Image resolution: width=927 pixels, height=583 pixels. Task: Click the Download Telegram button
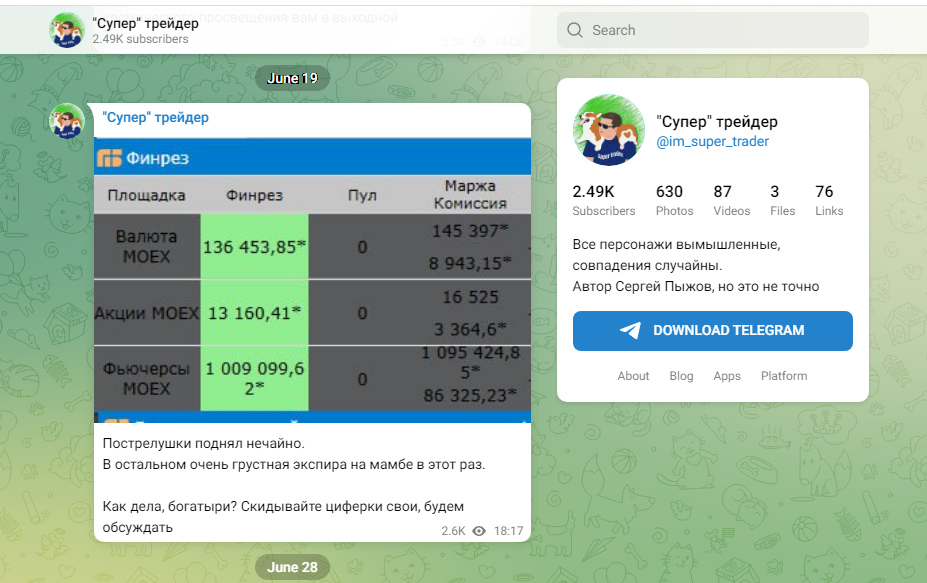[712, 331]
